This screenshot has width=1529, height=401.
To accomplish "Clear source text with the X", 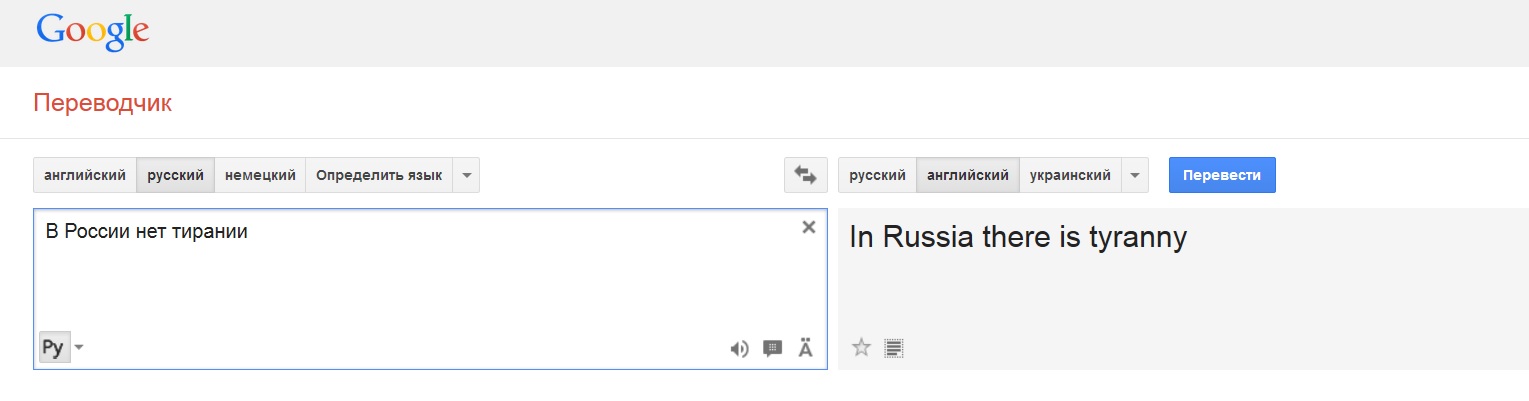I will [x=809, y=227].
